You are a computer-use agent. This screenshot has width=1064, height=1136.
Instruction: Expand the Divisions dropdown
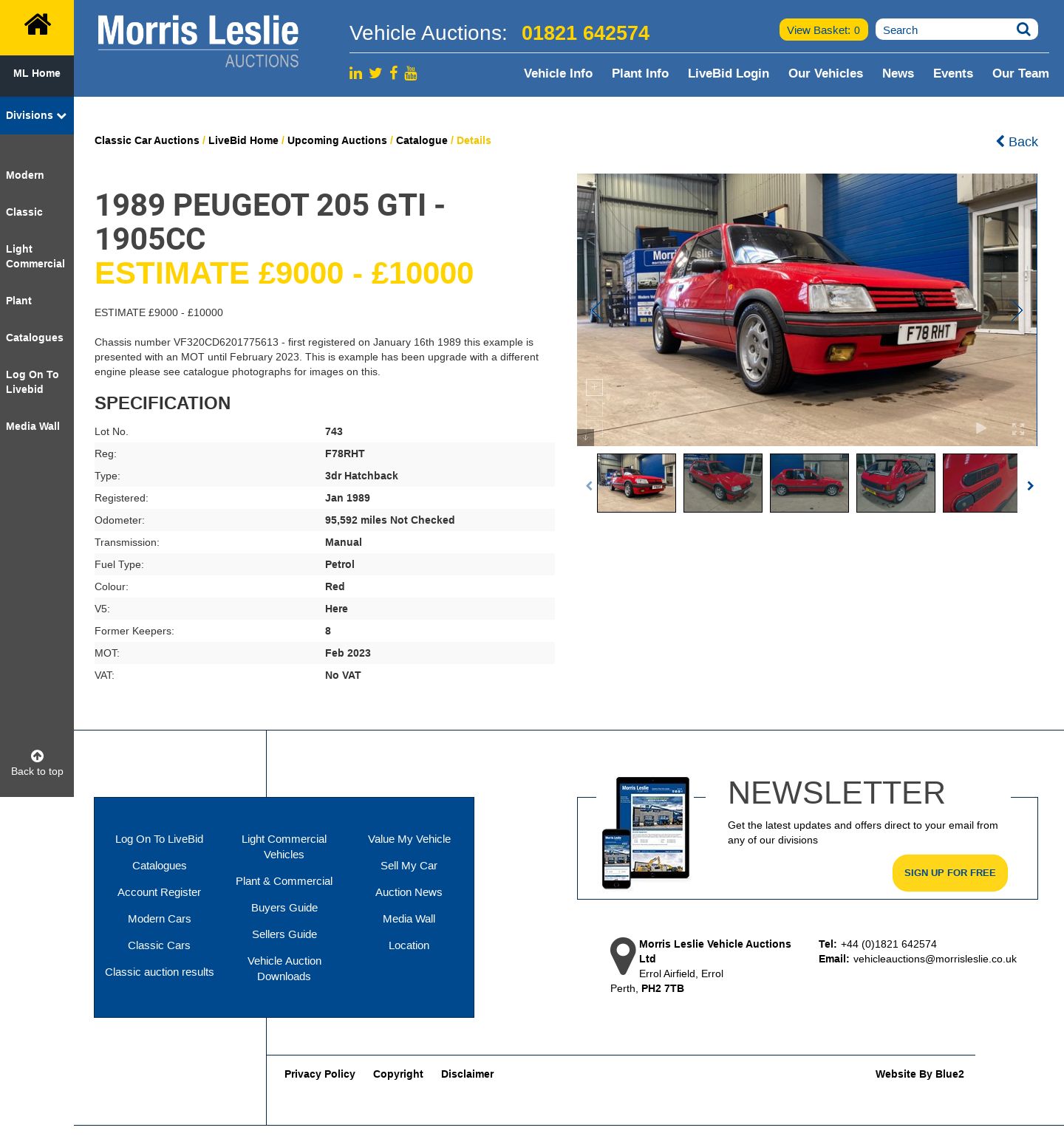click(x=36, y=115)
